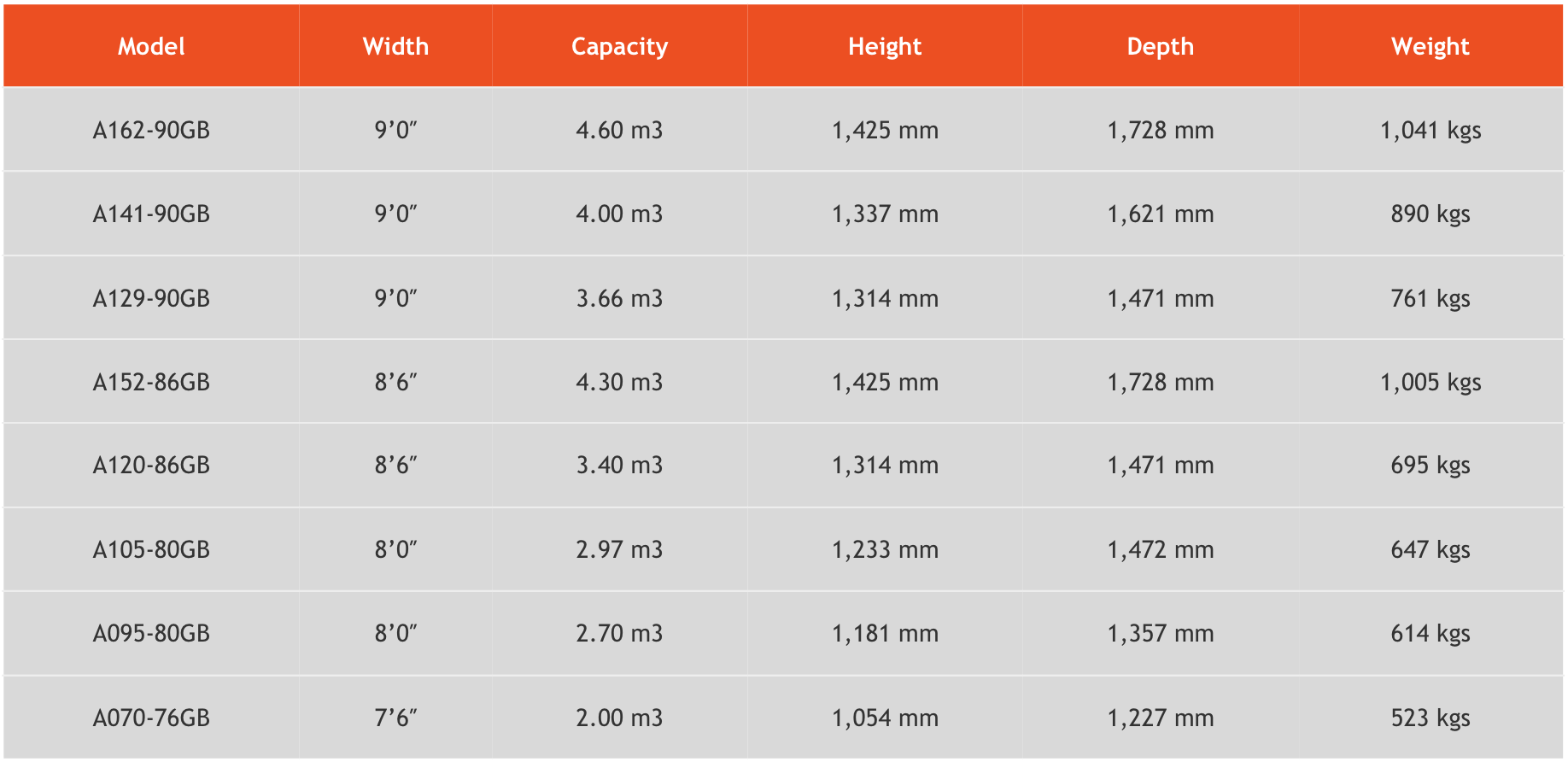Click the Weight column header
The image size is (1568, 762).
[1430, 46]
